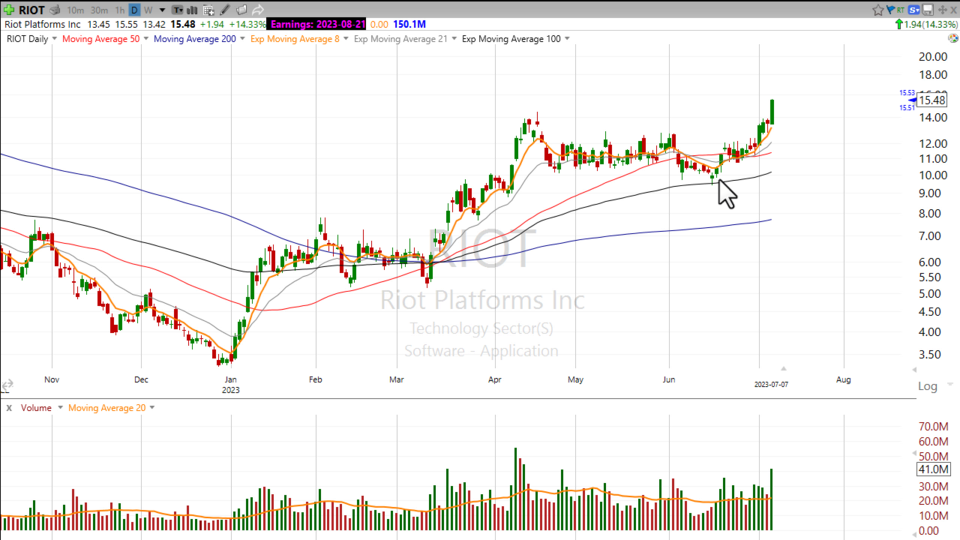Open the dropdown arrow next to Log
Image resolution: width=960 pixels, height=540 pixels.
(x=950, y=384)
